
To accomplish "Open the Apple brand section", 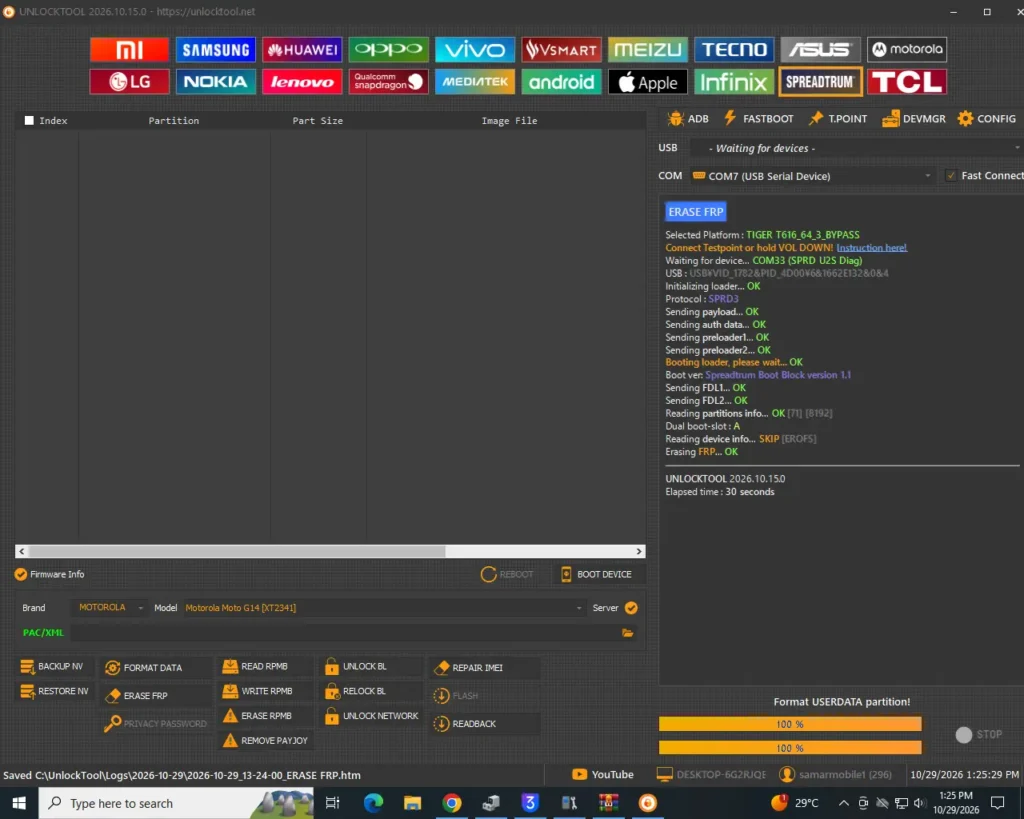I will coord(648,82).
